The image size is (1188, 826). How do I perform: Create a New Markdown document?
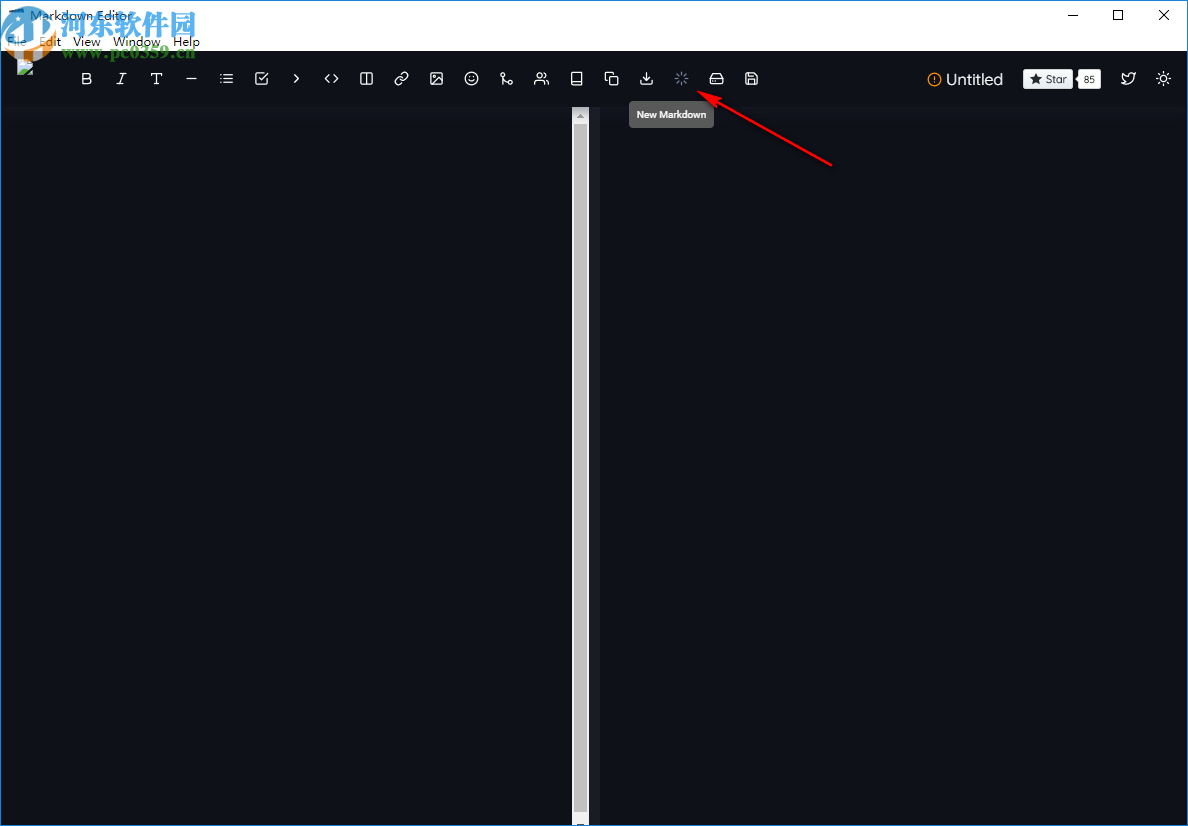tap(681, 78)
